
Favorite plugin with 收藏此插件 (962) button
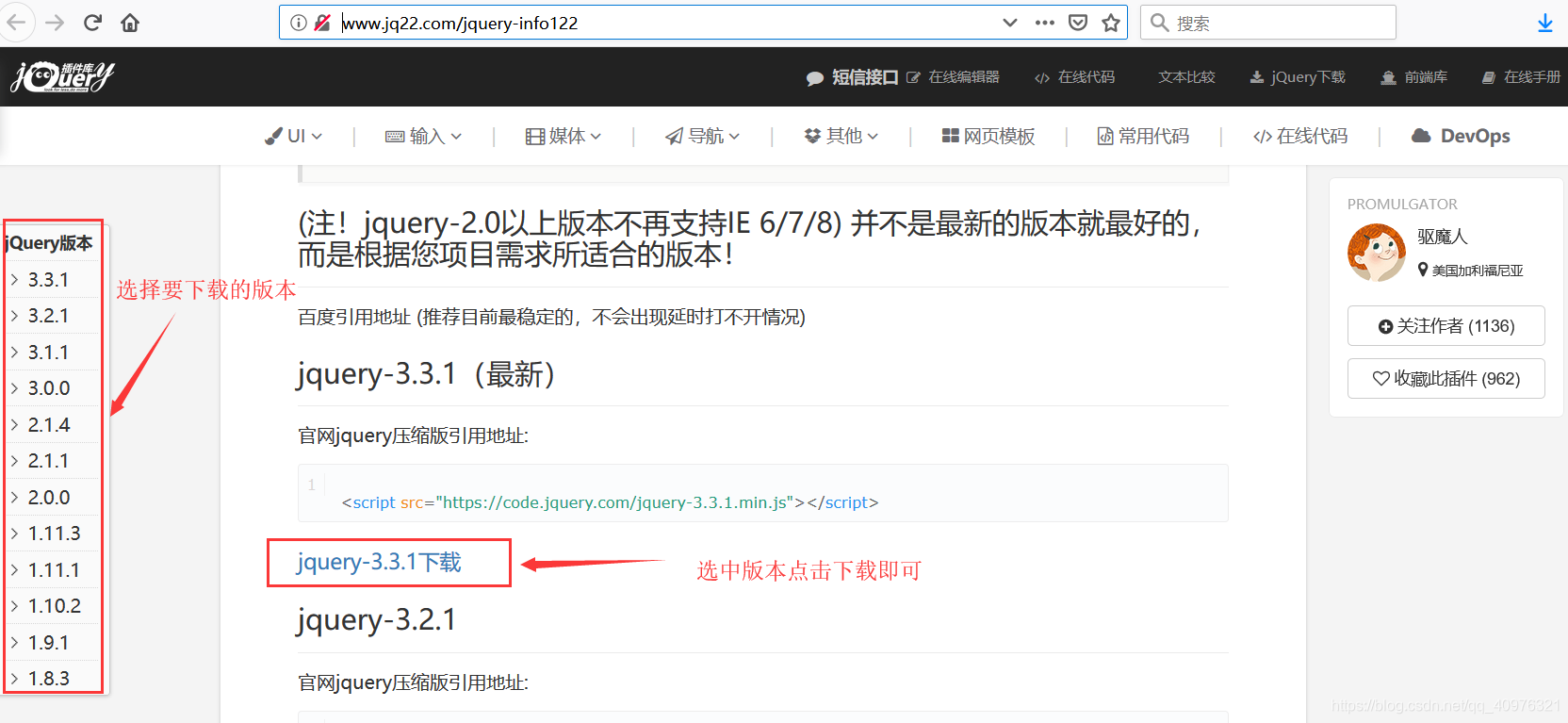[1446, 379]
